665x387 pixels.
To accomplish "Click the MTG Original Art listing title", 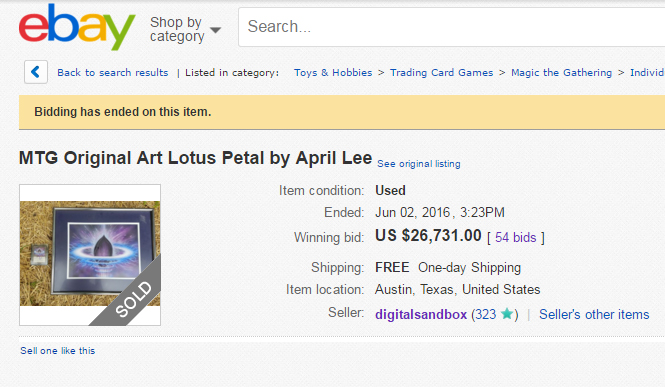I will (196, 158).
